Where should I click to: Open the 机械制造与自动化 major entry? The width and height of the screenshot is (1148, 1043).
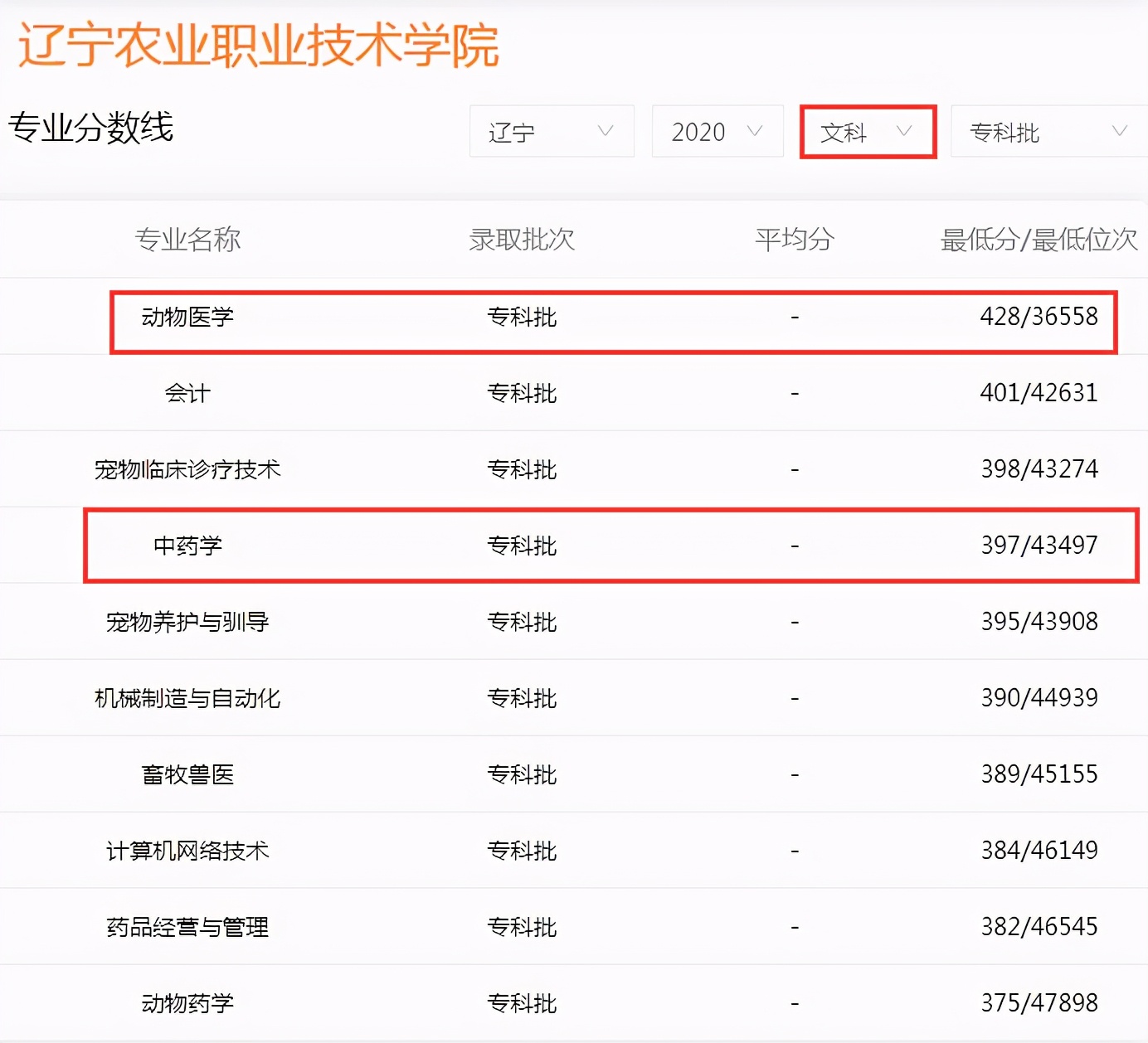point(187,697)
